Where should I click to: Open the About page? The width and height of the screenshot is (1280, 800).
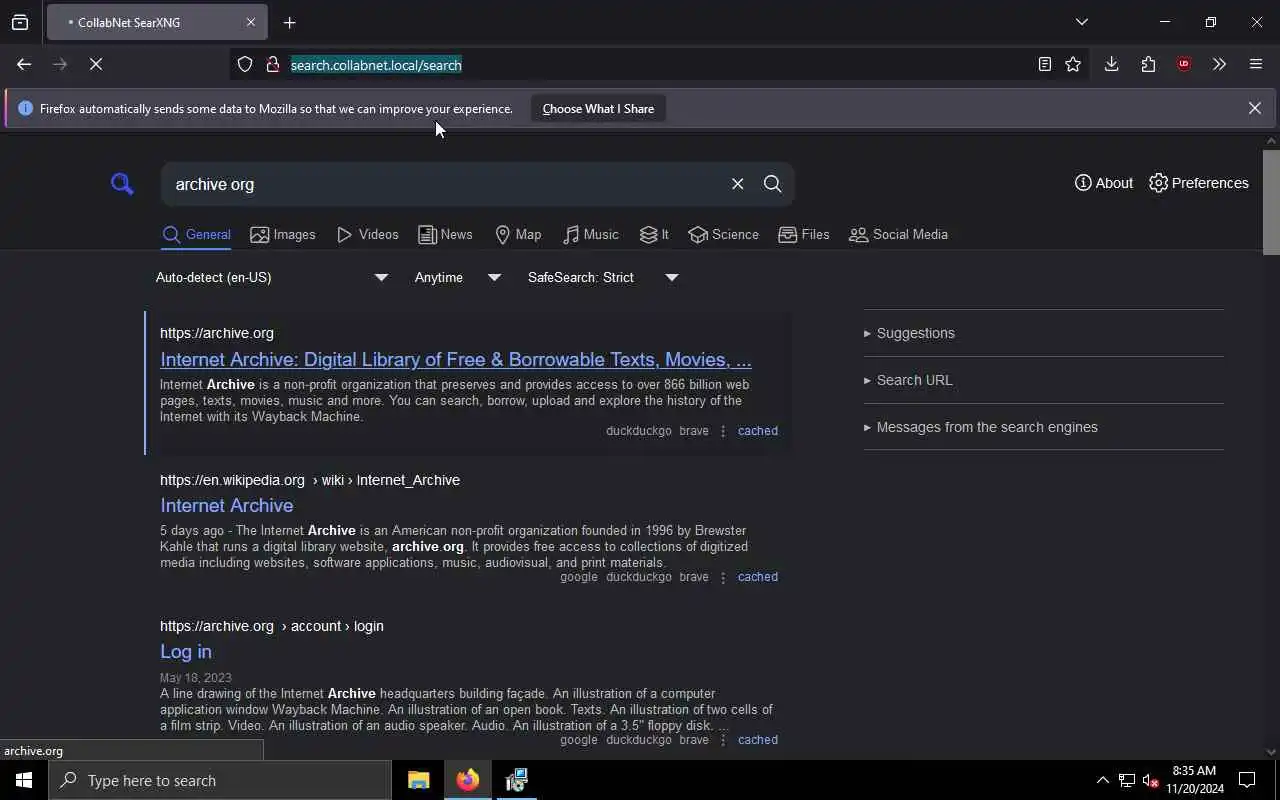pos(1104,183)
